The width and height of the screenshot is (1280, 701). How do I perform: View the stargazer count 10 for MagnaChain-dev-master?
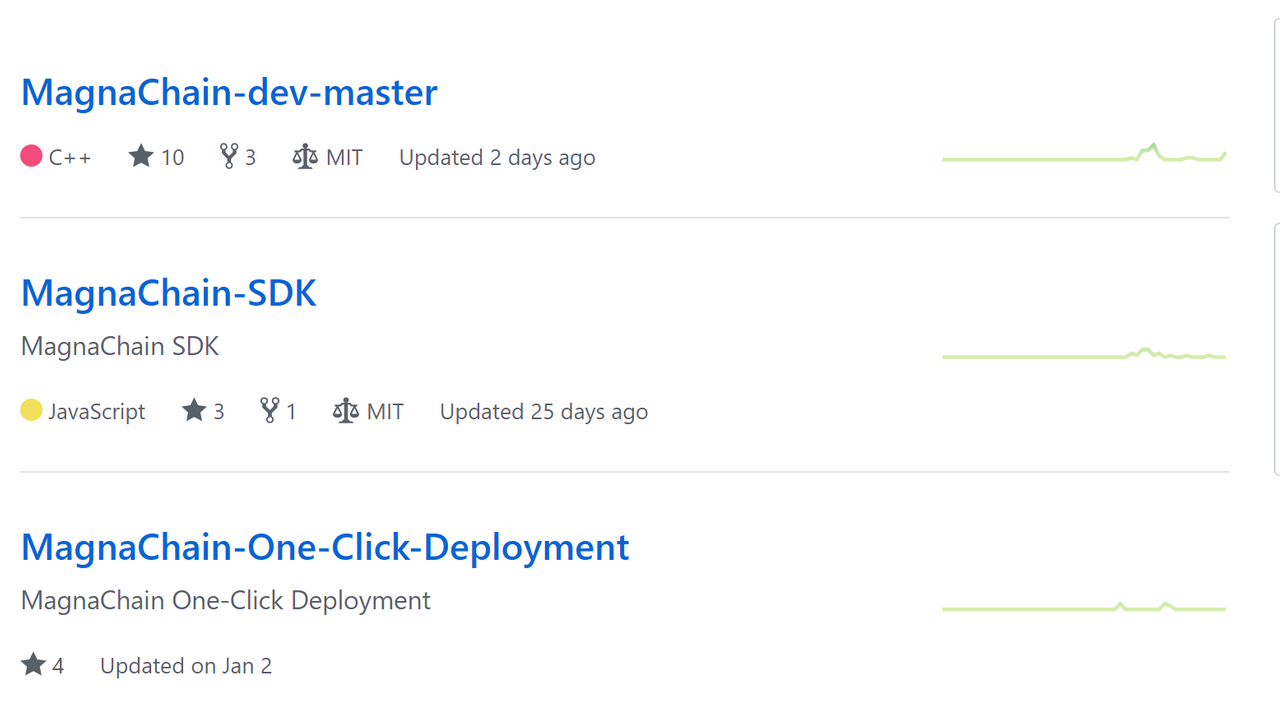[173, 157]
